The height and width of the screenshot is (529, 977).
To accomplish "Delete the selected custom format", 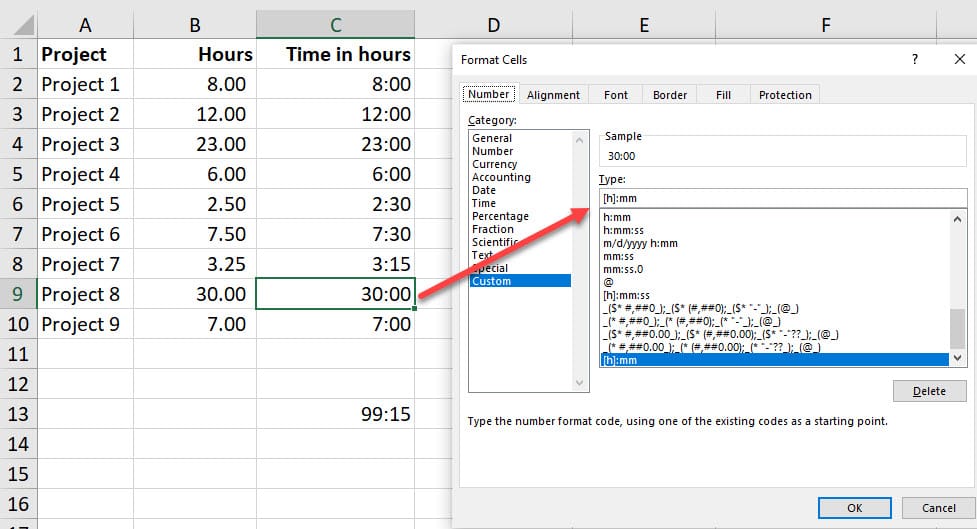I will (929, 391).
